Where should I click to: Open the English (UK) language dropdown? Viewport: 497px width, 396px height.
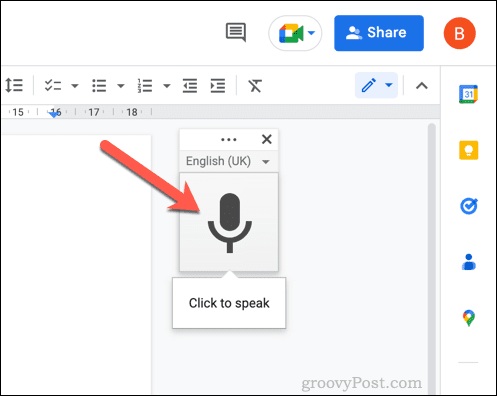point(229,161)
